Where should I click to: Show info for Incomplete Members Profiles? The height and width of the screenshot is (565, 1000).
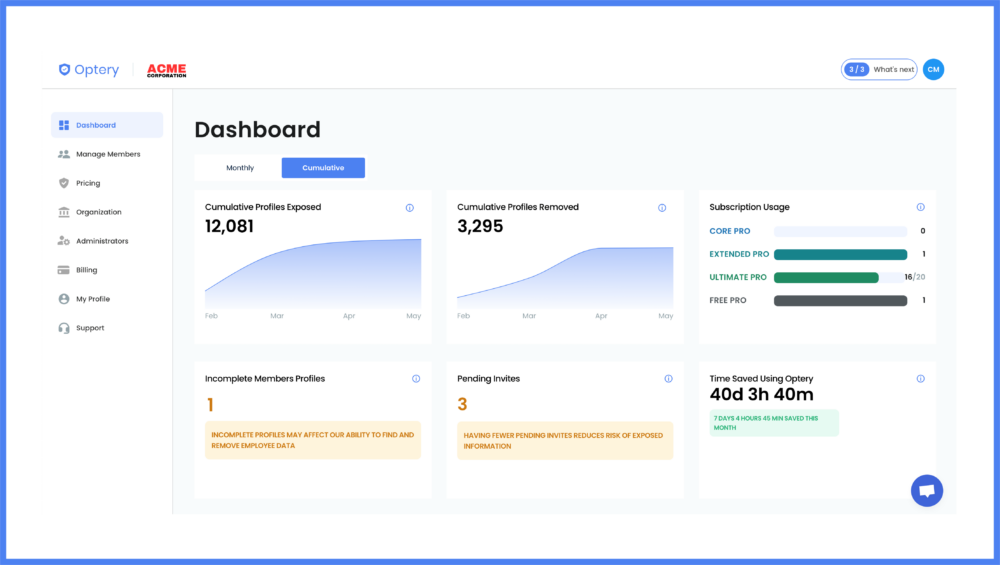point(416,379)
